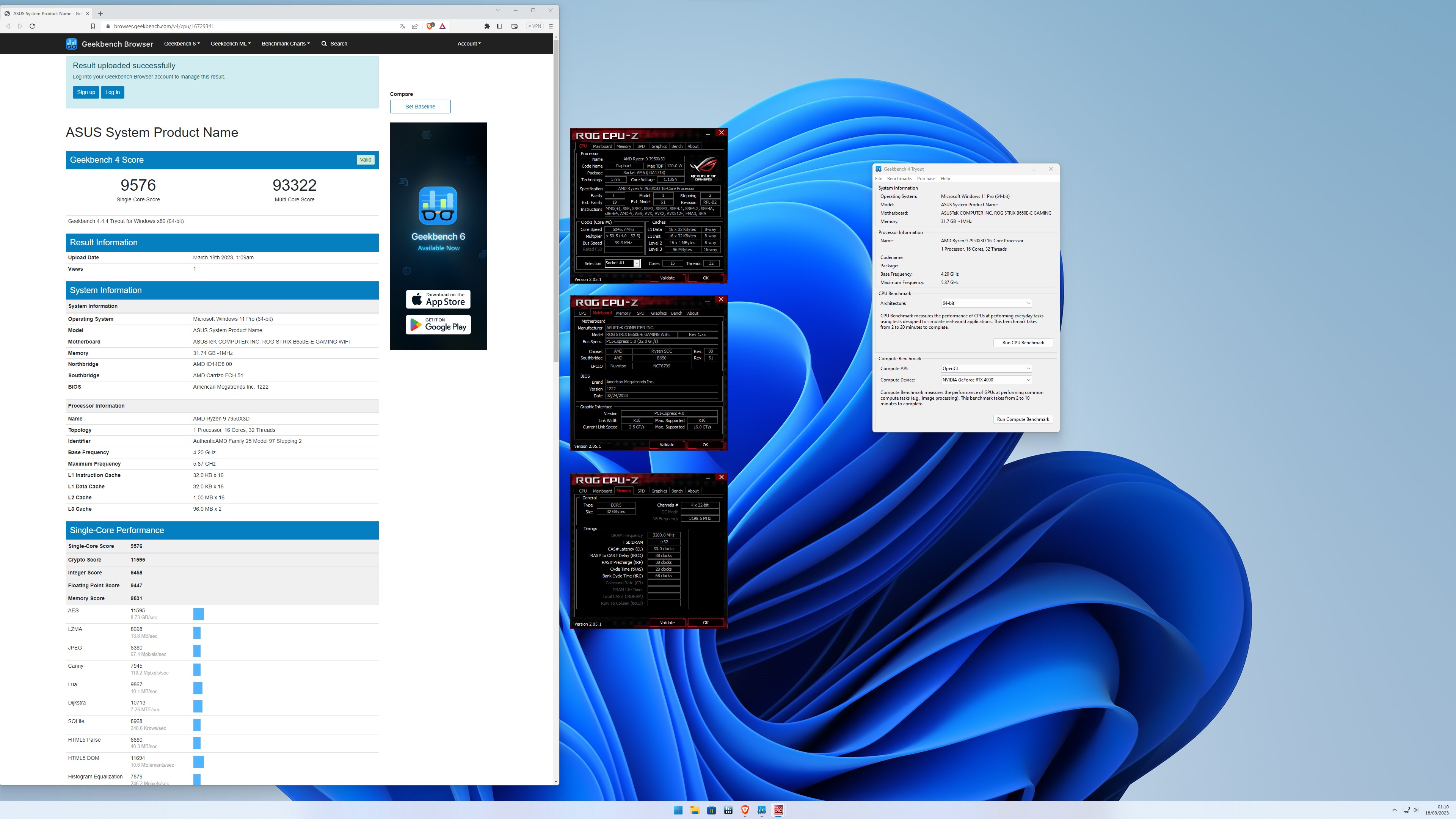1456x819 pixels.
Task: Open the Compute API OpenCL dropdown
Action: pyautogui.click(x=986, y=369)
